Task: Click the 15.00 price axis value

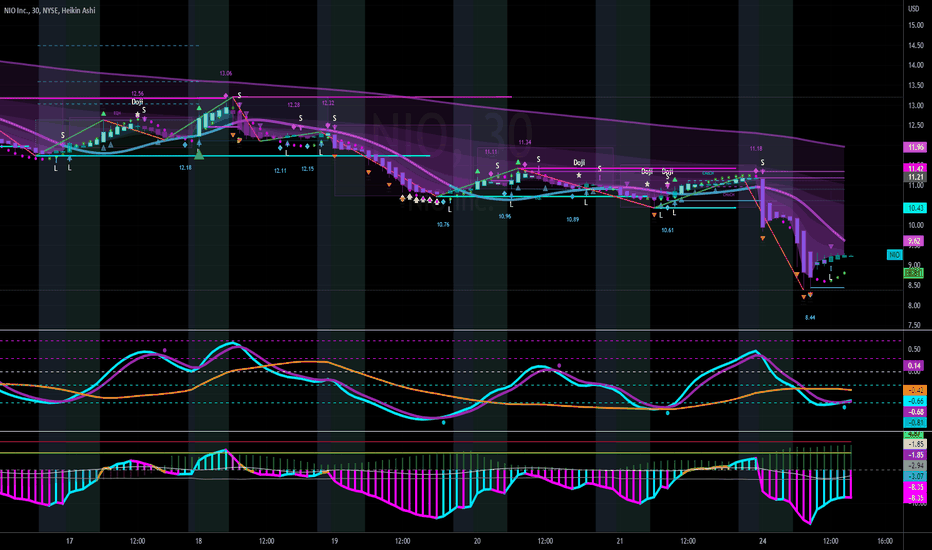Action: point(916,25)
